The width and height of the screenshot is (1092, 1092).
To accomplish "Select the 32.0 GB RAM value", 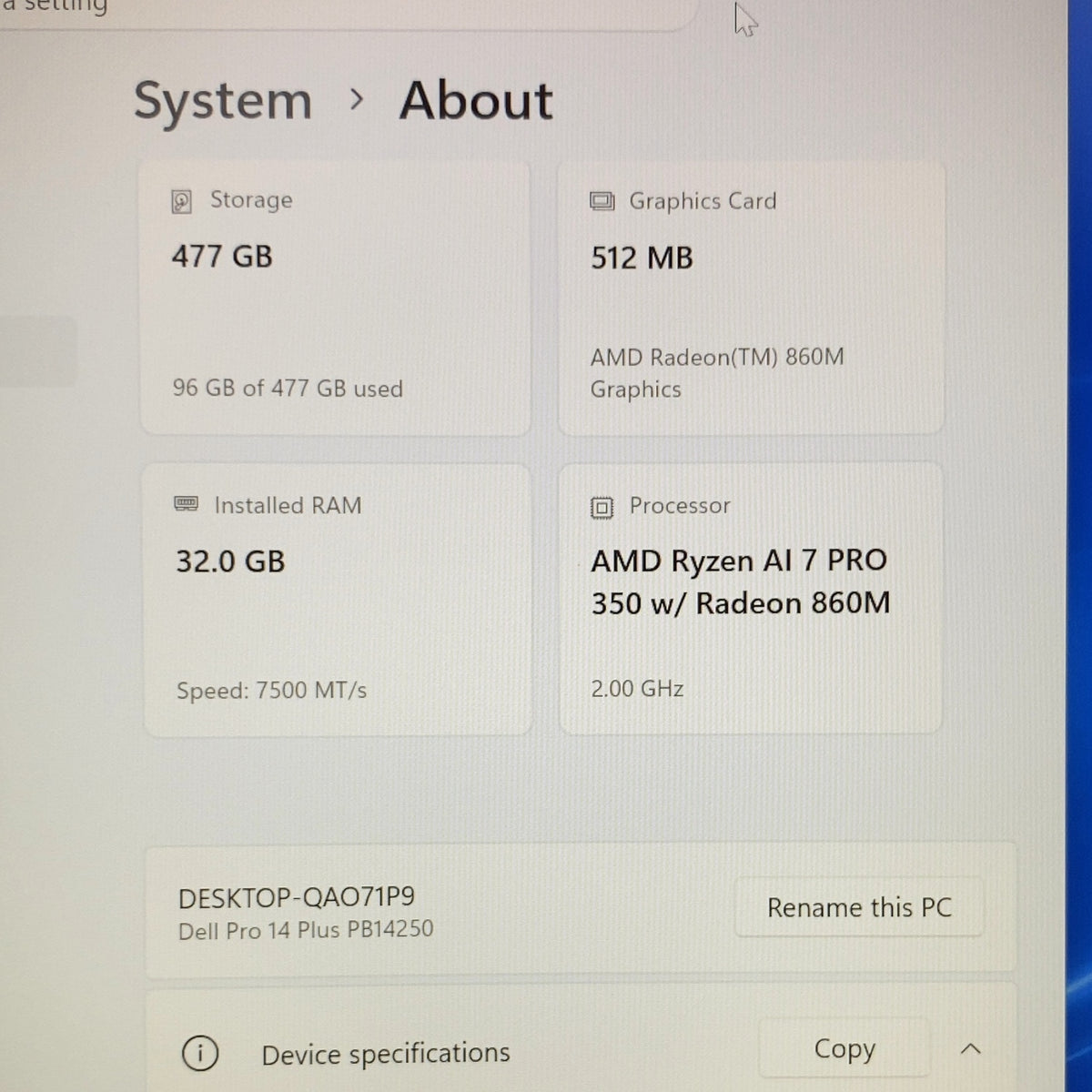I will tap(230, 561).
